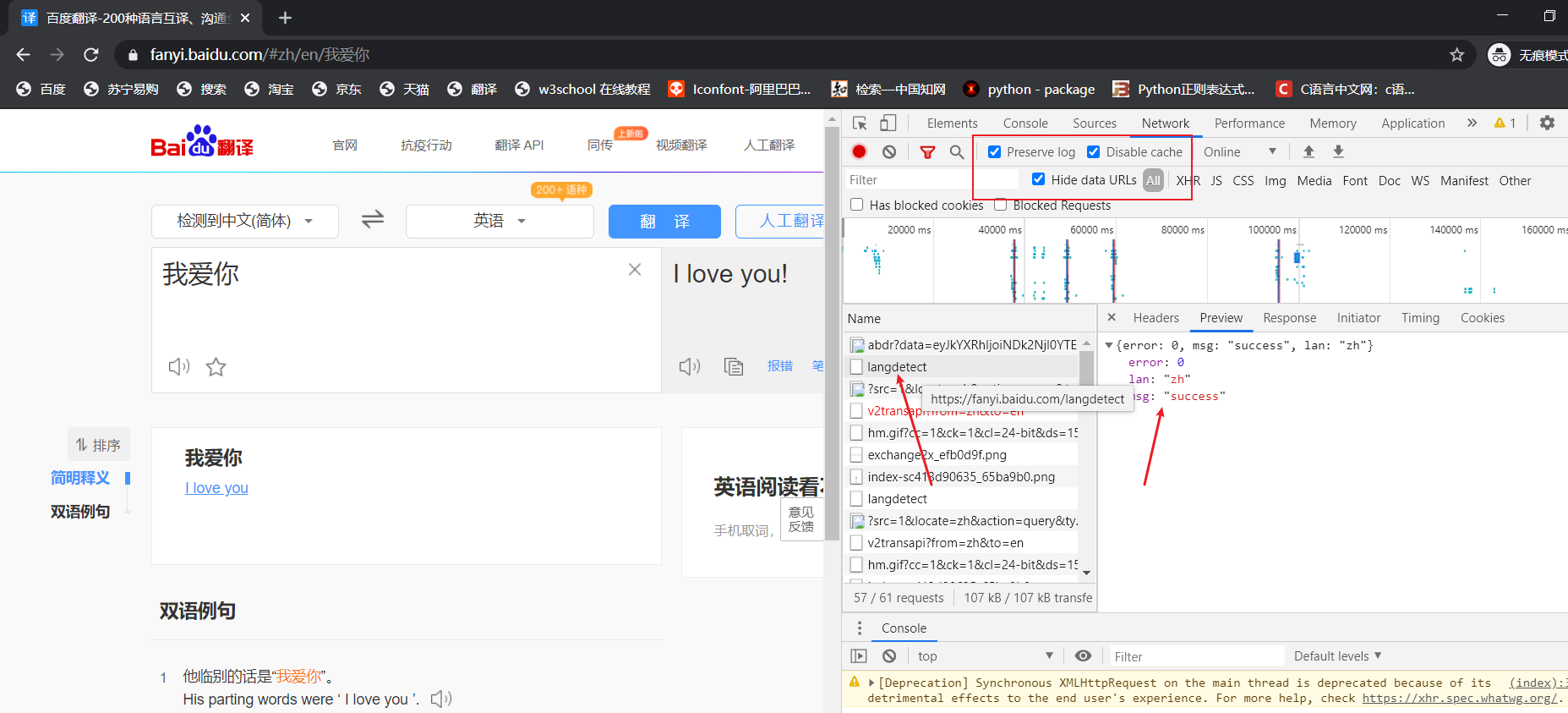Open the source language dropdown
Image resolution: width=1568 pixels, height=713 pixels.
coord(245,221)
